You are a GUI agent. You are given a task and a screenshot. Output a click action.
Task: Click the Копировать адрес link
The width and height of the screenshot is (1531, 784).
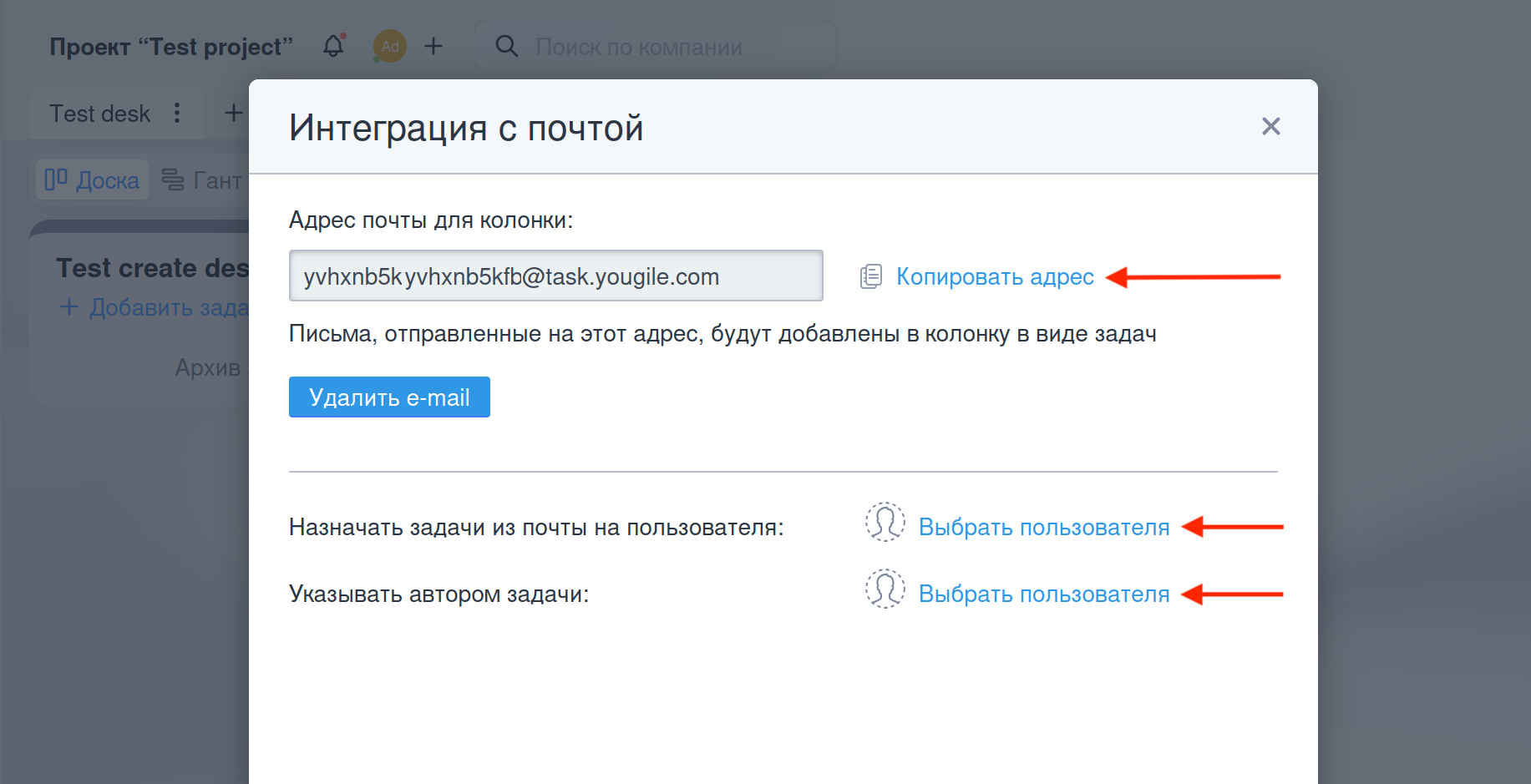click(x=994, y=276)
